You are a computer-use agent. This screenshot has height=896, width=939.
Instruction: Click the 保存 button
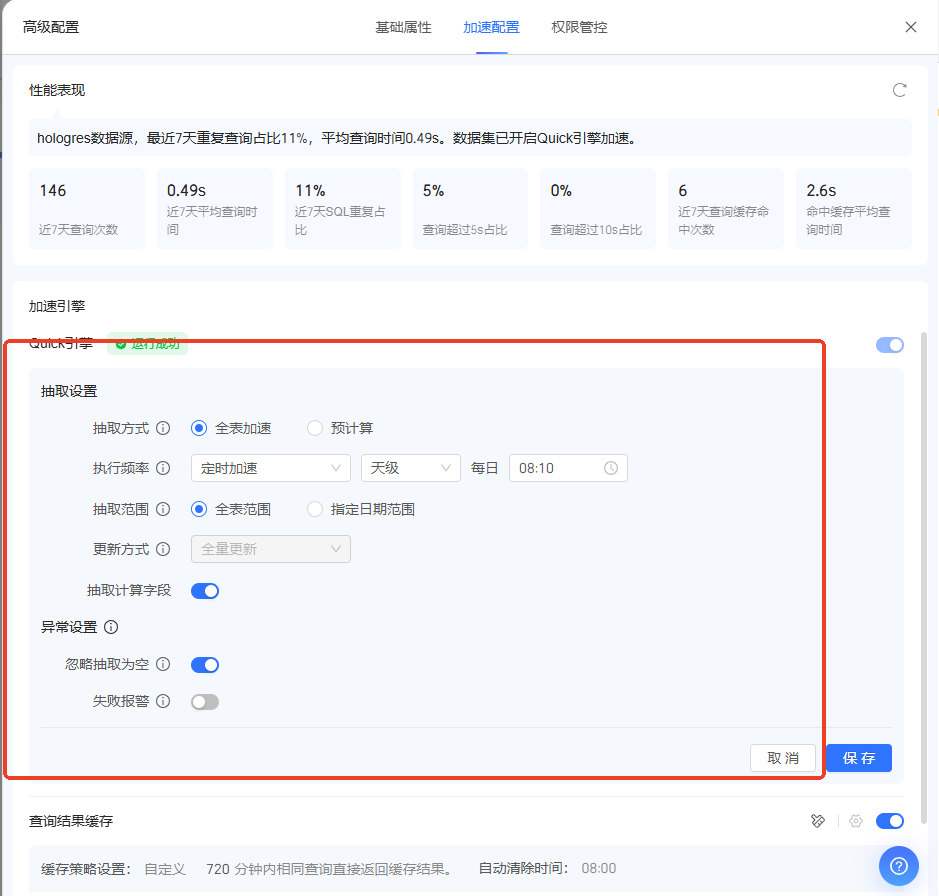click(x=858, y=758)
